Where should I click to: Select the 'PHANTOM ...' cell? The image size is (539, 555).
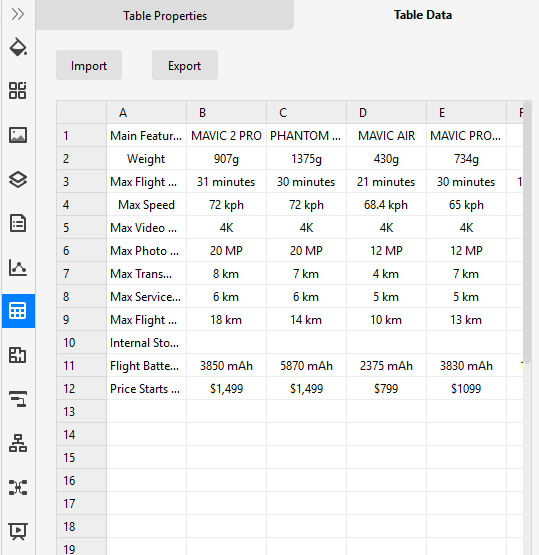pyautogui.click(x=306, y=136)
